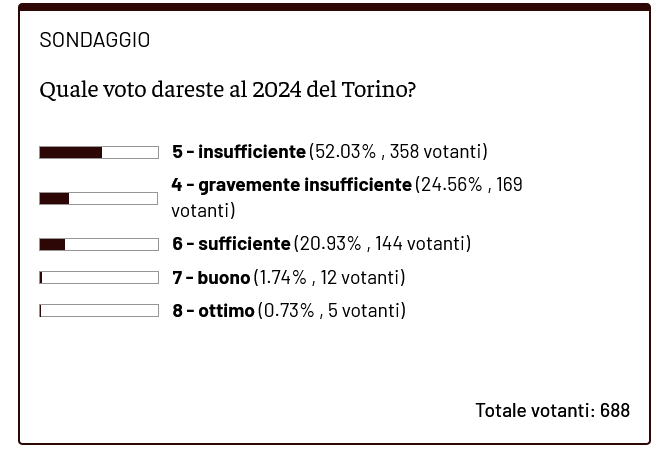
Task: Select the "8 - ottimo" option label
Action: (213, 311)
